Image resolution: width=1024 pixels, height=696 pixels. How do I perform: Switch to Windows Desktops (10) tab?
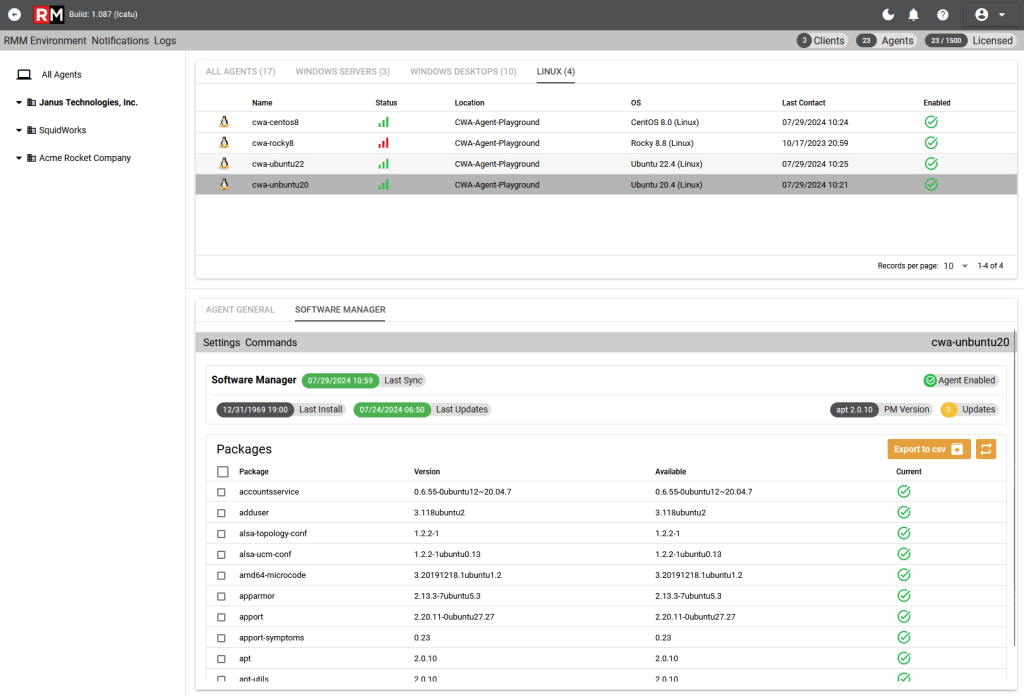pyautogui.click(x=463, y=72)
